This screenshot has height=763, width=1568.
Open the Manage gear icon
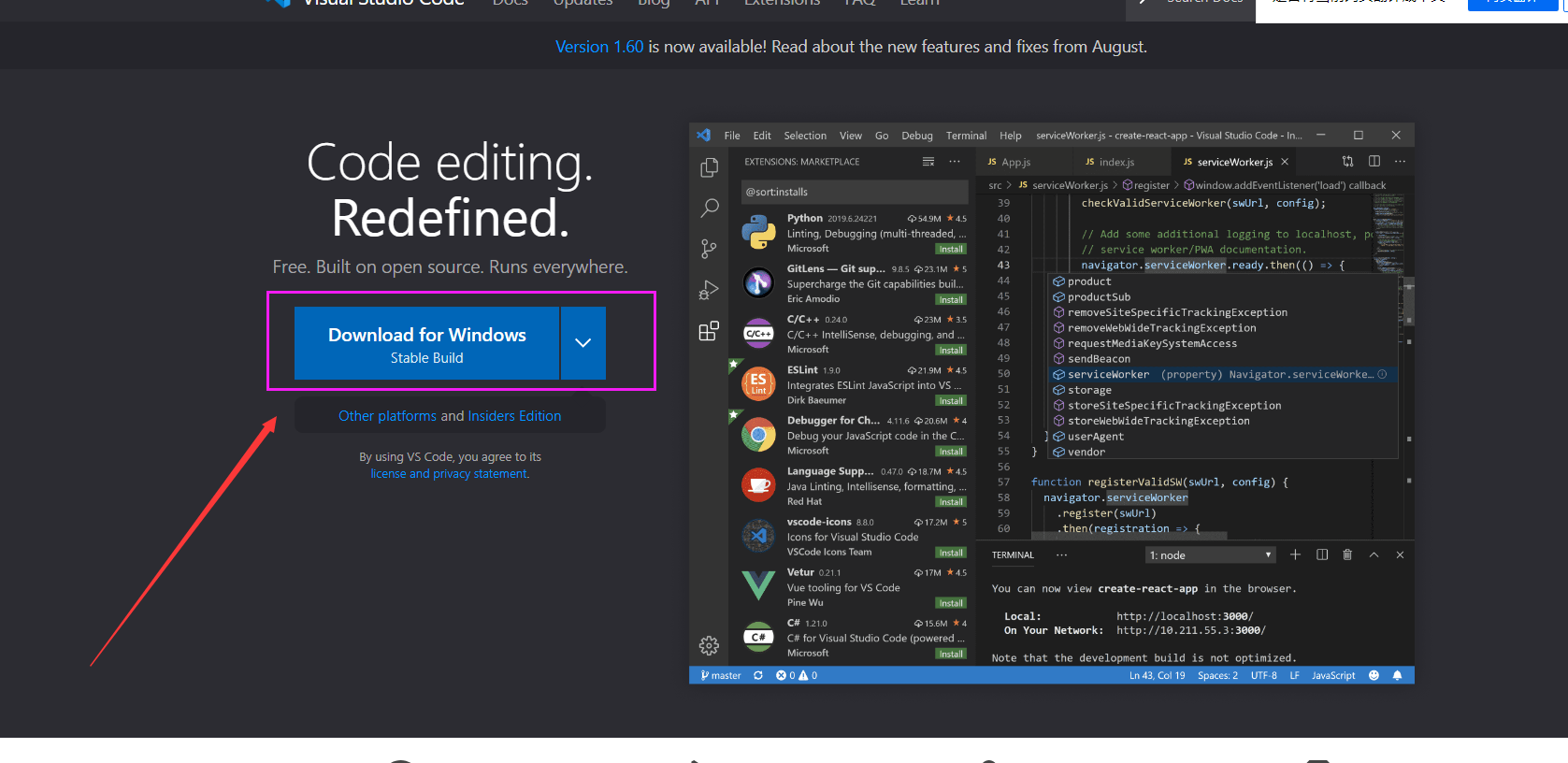point(710,645)
